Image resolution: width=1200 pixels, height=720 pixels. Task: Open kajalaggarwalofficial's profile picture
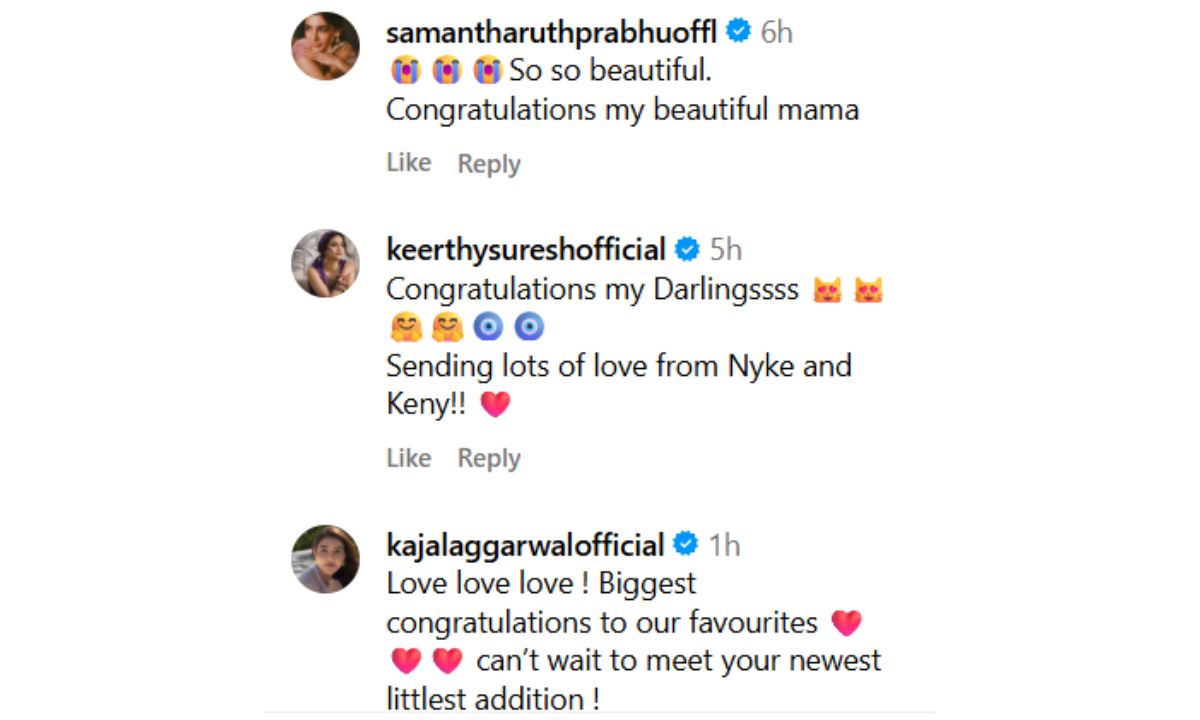tap(324, 559)
